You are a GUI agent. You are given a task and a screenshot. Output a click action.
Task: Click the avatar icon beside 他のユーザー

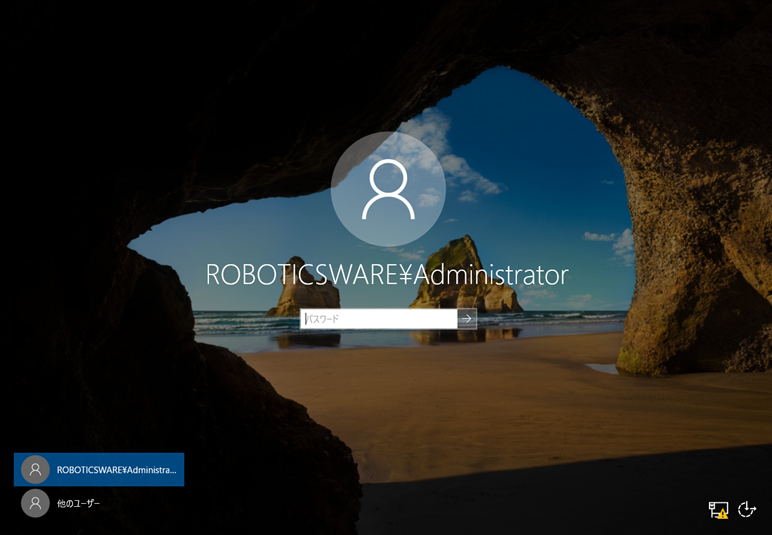[x=35, y=503]
